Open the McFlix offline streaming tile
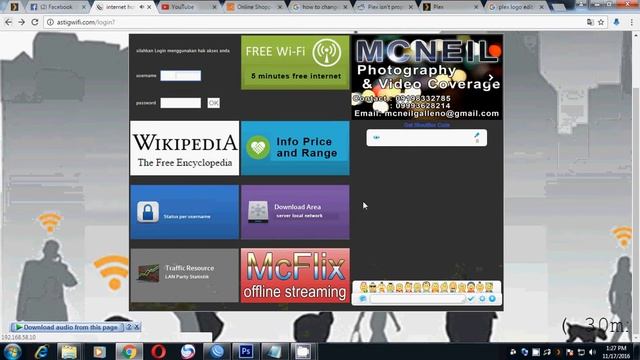Viewport: 640px width, 360px height. coord(295,276)
